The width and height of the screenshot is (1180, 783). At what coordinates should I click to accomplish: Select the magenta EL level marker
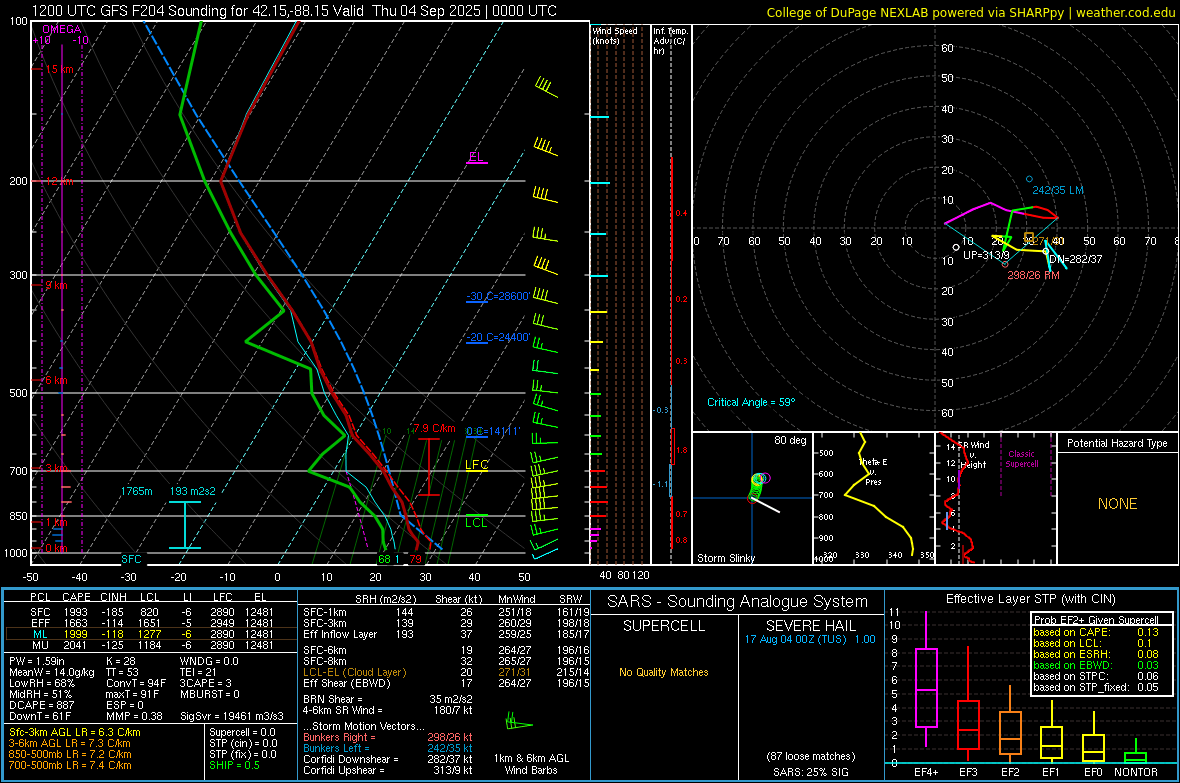click(476, 157)
